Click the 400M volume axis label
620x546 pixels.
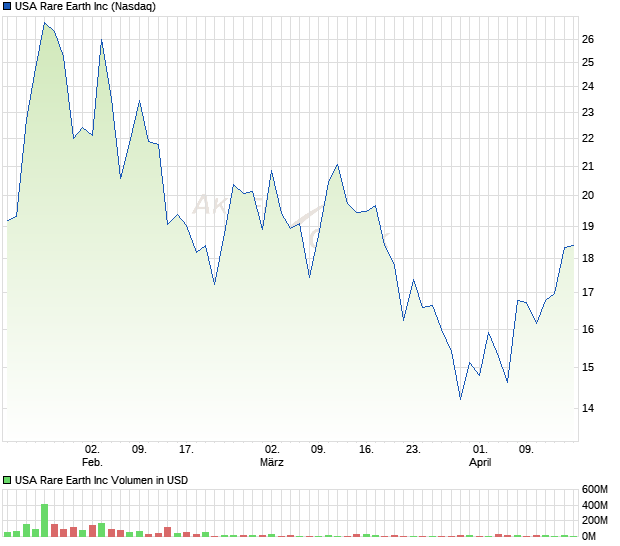click(594, 505)
